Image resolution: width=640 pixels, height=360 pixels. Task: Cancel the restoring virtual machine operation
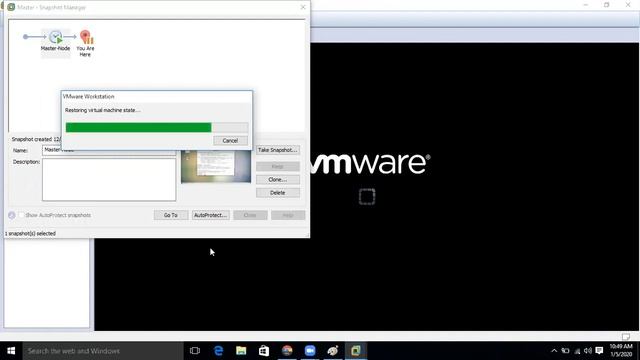click(230, 140)
